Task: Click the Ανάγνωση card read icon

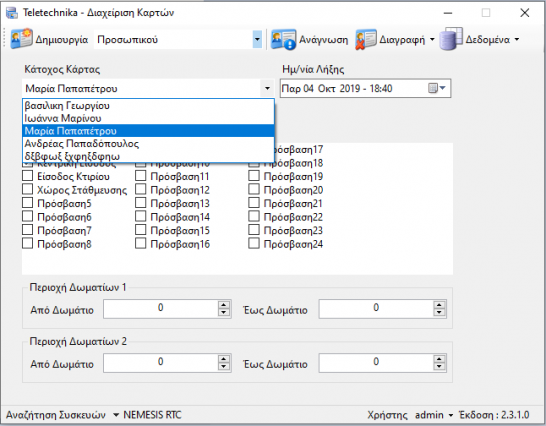Action: point(283,39)
